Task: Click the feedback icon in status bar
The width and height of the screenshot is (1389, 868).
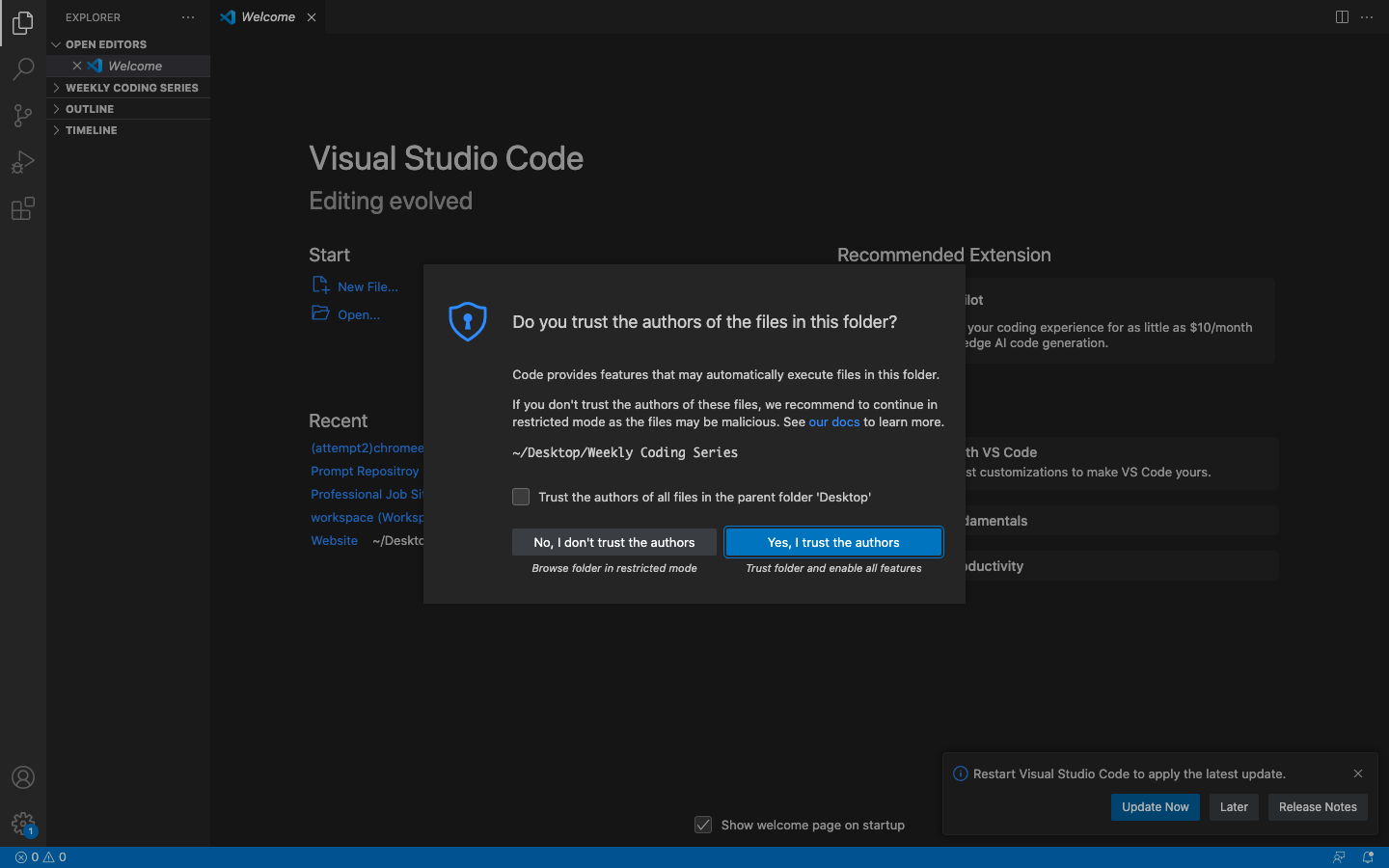Action: point(1339,857)
